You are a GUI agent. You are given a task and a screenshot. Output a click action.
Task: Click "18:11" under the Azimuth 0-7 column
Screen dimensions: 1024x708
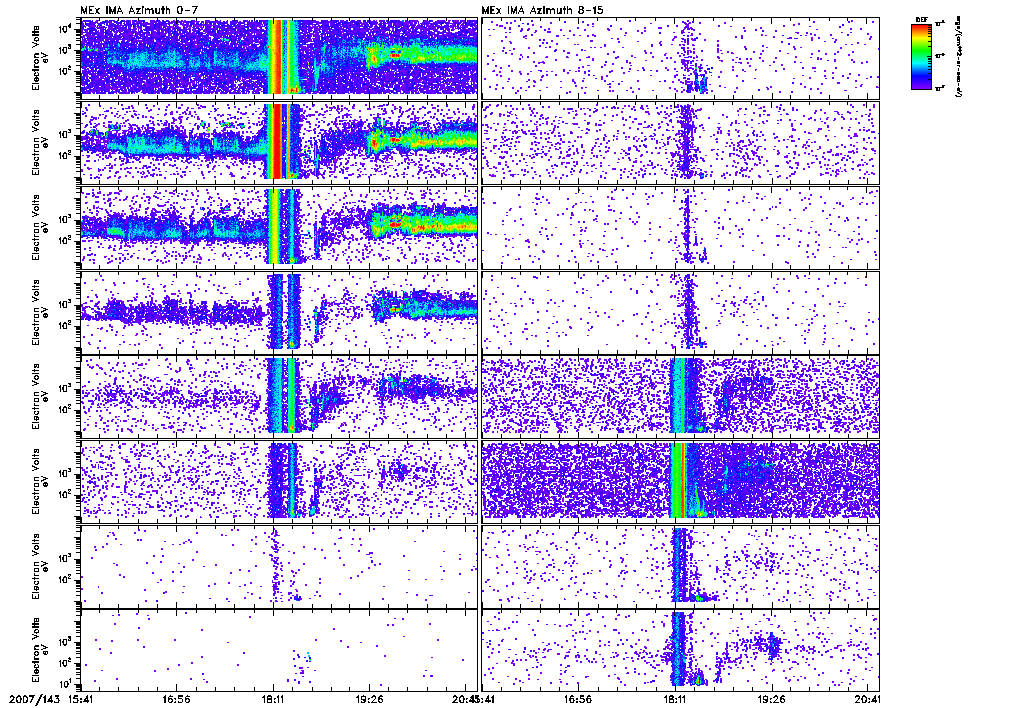pos(273,699)
